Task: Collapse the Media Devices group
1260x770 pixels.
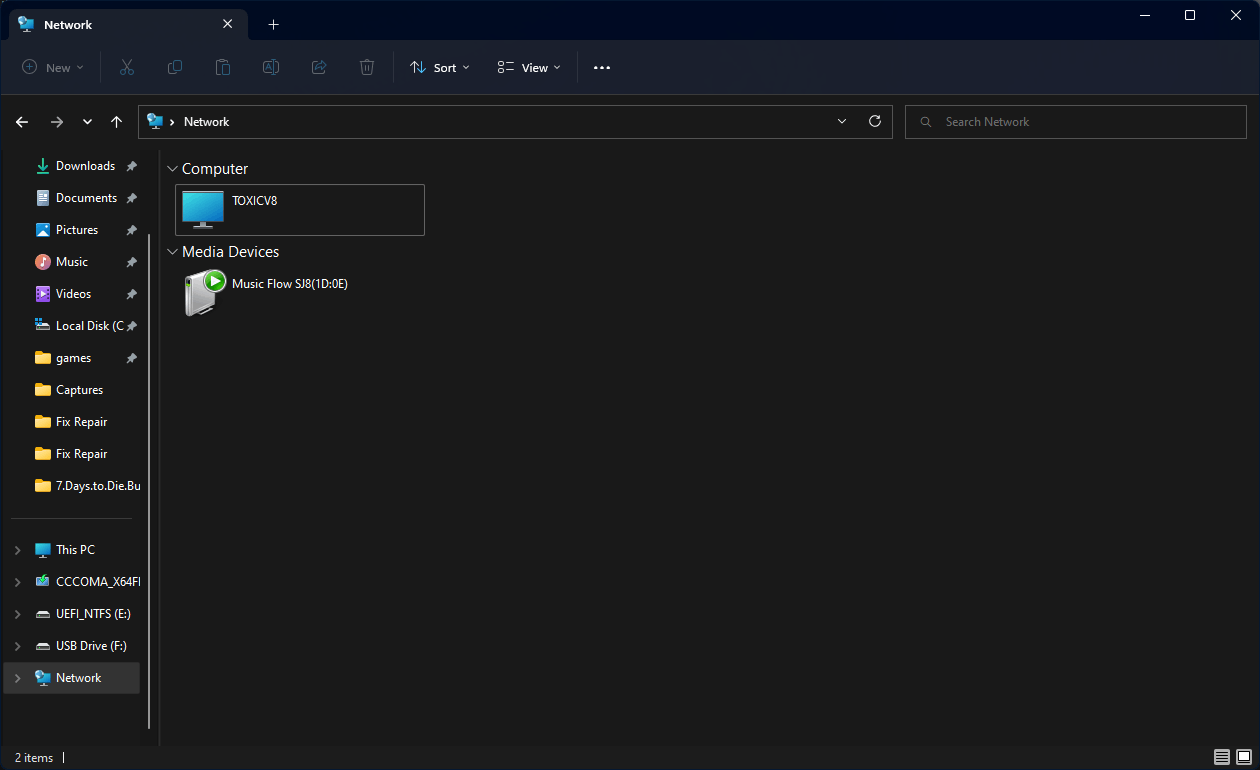Action: tap(172, 252)
